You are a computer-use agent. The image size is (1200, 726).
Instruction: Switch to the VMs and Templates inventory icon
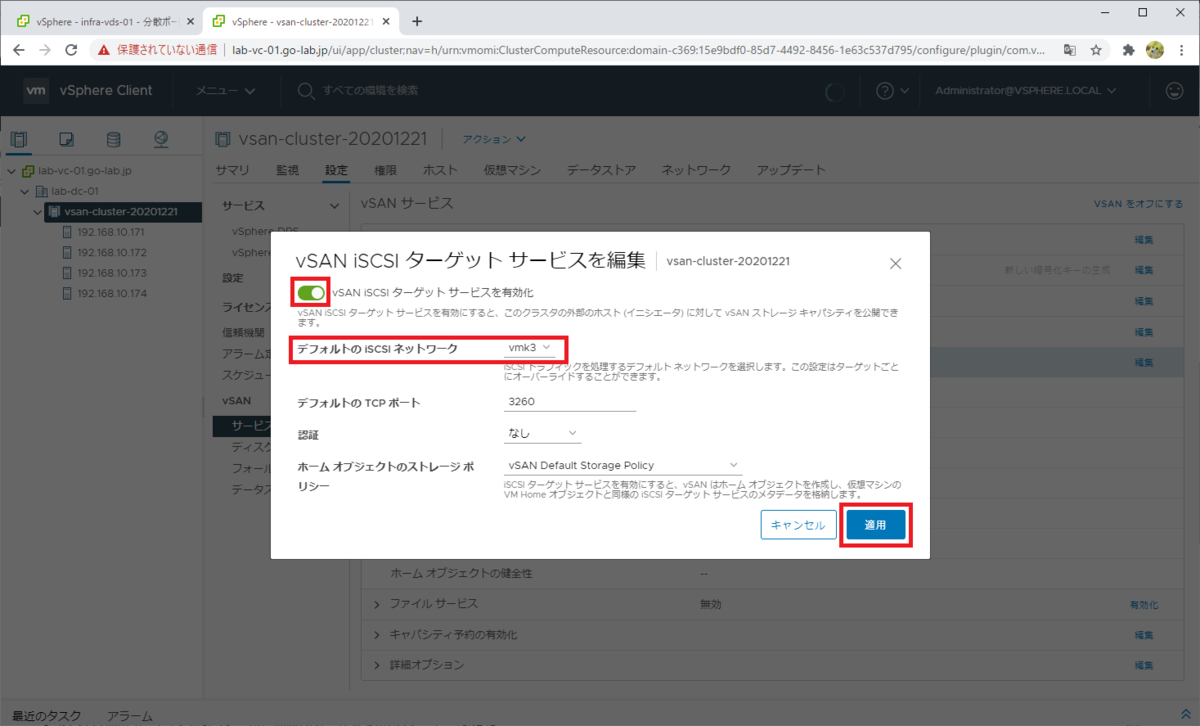[66, 139]
